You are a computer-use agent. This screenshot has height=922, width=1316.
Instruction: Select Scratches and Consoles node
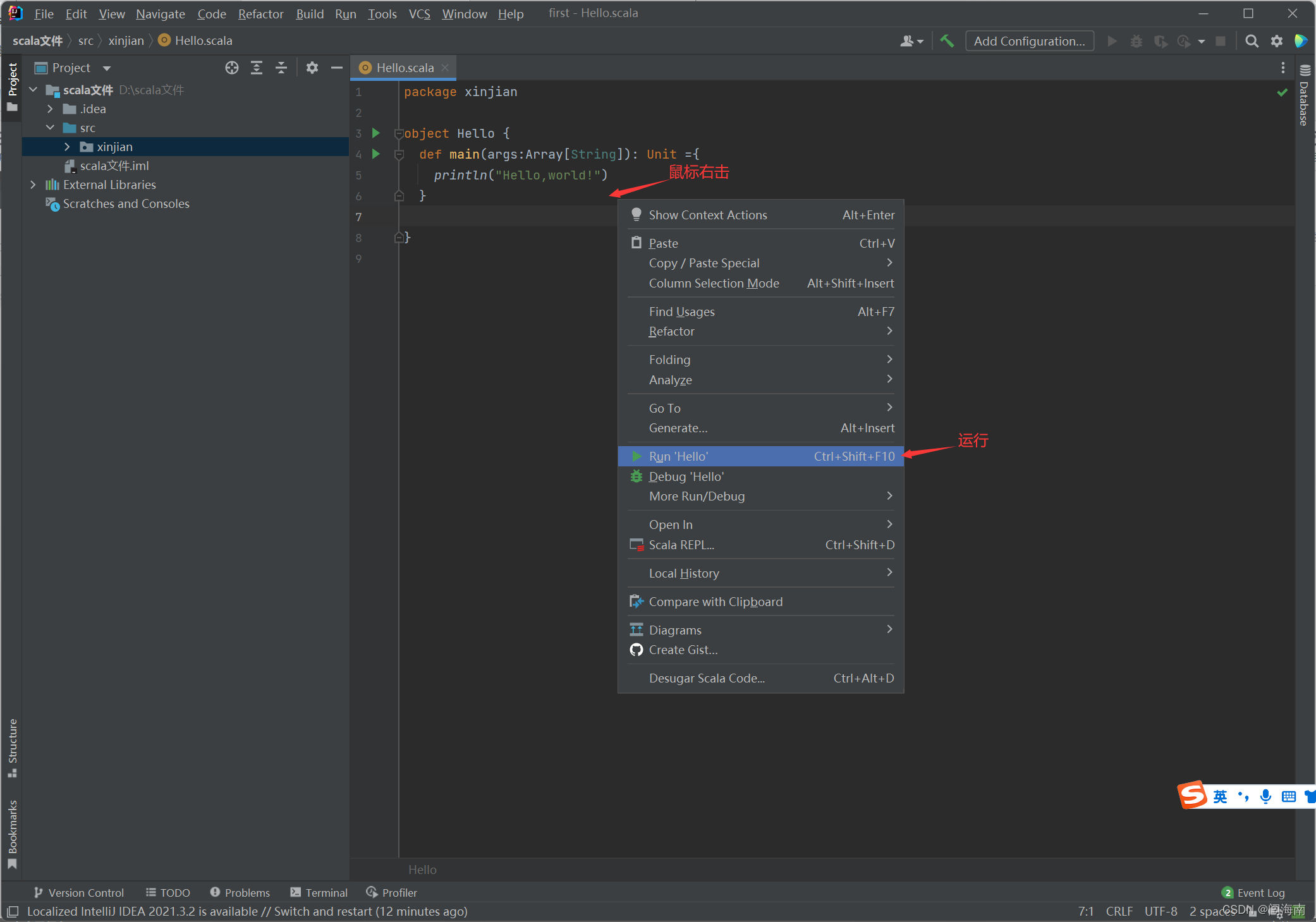point(126,203)
